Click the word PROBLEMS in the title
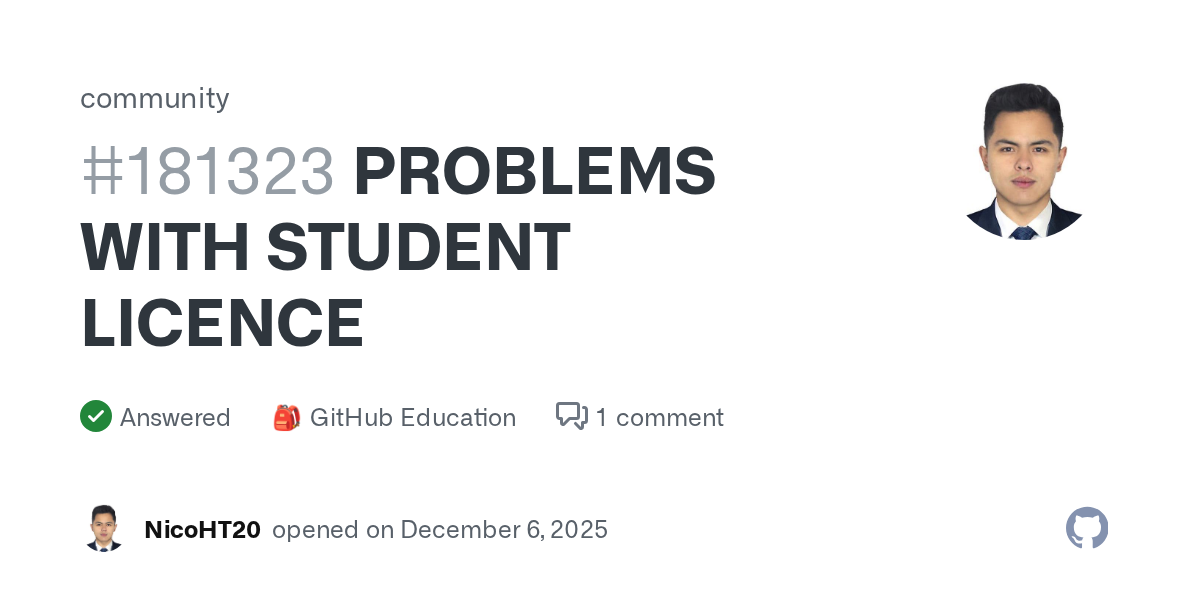 (x=534, y=172)
